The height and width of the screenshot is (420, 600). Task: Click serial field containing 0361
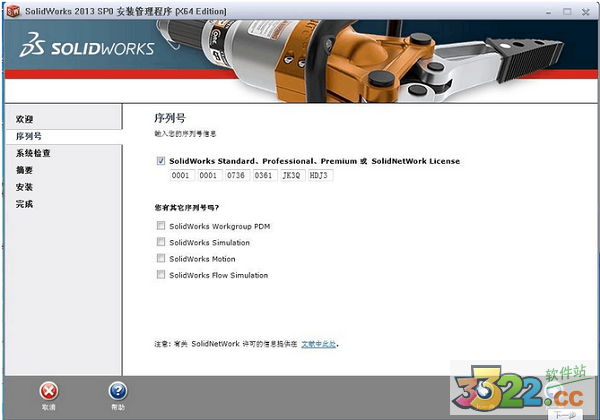[x=265, y=175]
